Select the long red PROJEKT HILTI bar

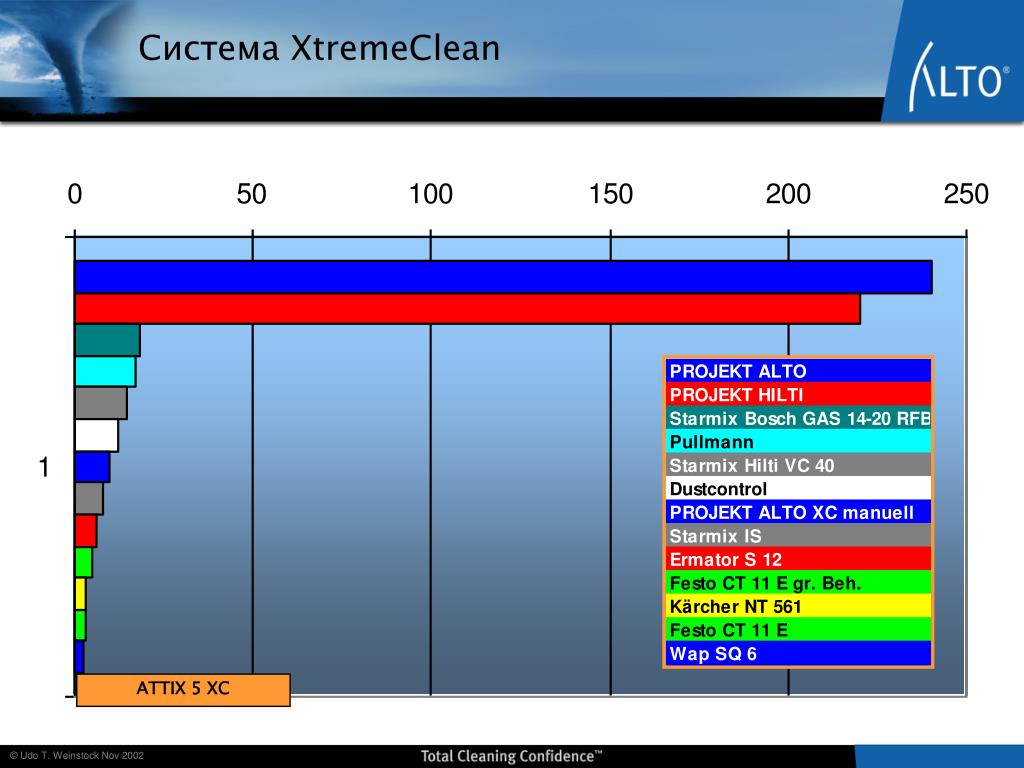(468, 308)
